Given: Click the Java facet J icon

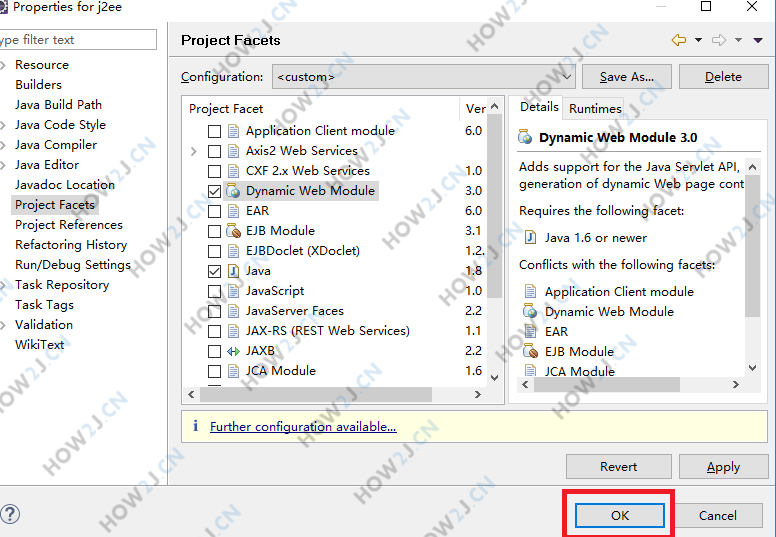Looking at the screenshot, I should (233, 271).
